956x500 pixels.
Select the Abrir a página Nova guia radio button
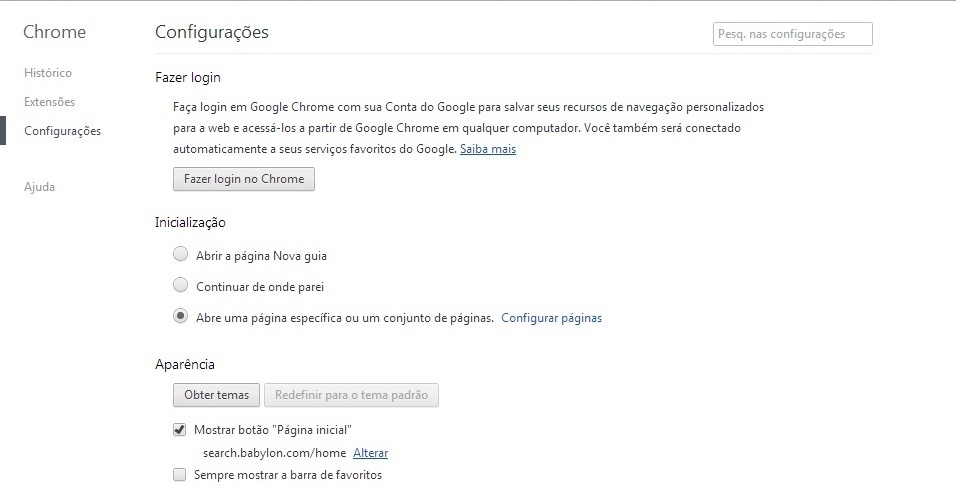180,254
